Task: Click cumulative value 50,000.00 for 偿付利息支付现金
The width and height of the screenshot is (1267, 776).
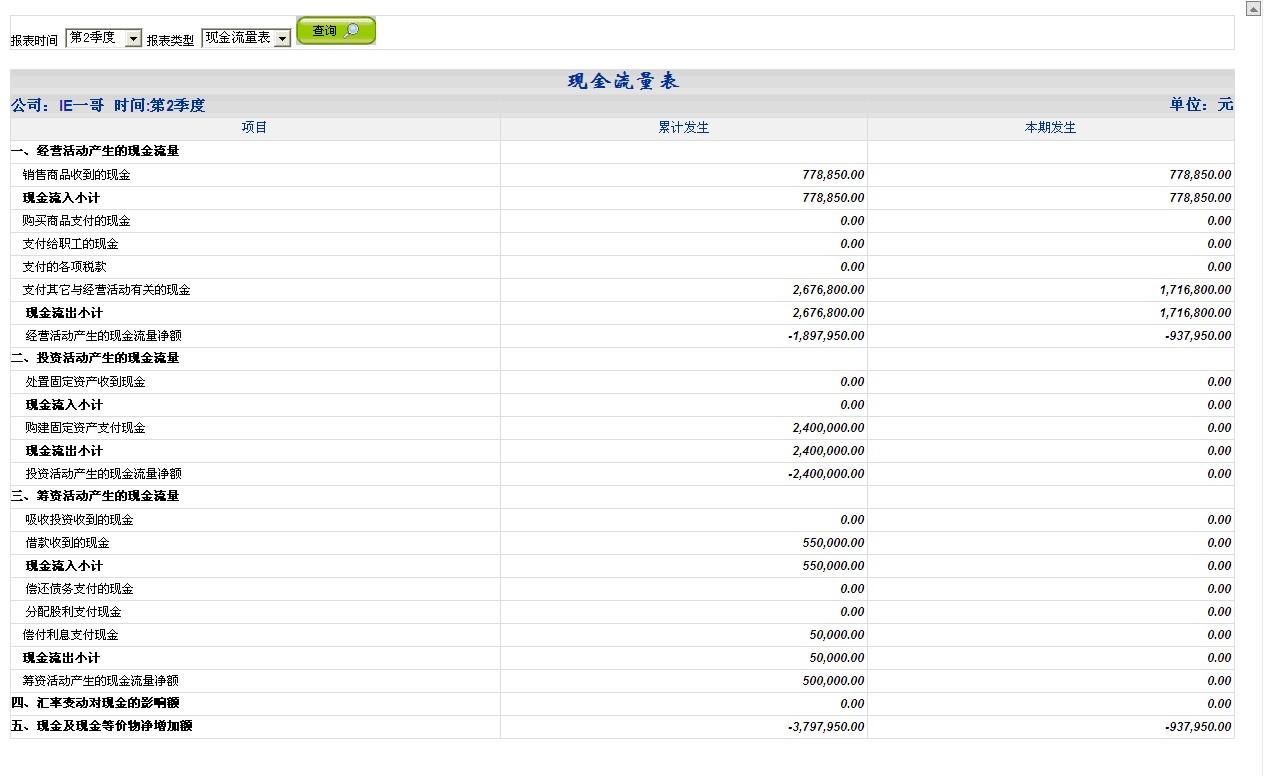Action: point(837,635)
